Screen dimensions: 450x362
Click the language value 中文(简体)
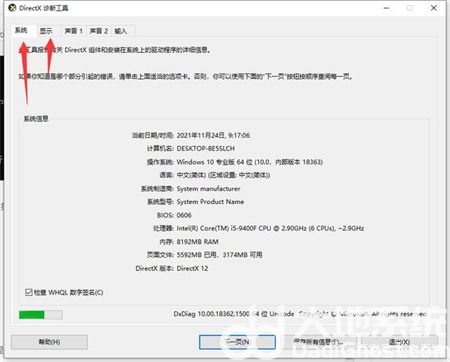(x=223, y=175)
